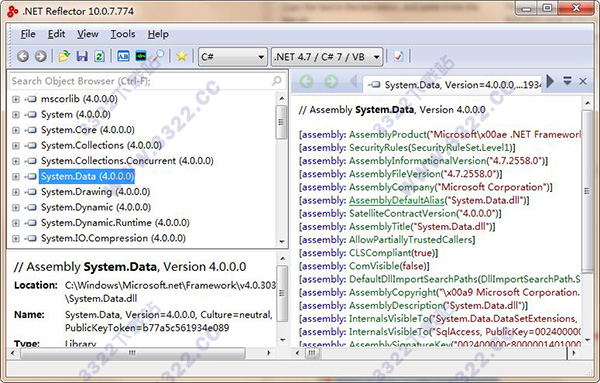Screen dimensions: 600x383
Task: Open the View menu
Action: point(88,34)
